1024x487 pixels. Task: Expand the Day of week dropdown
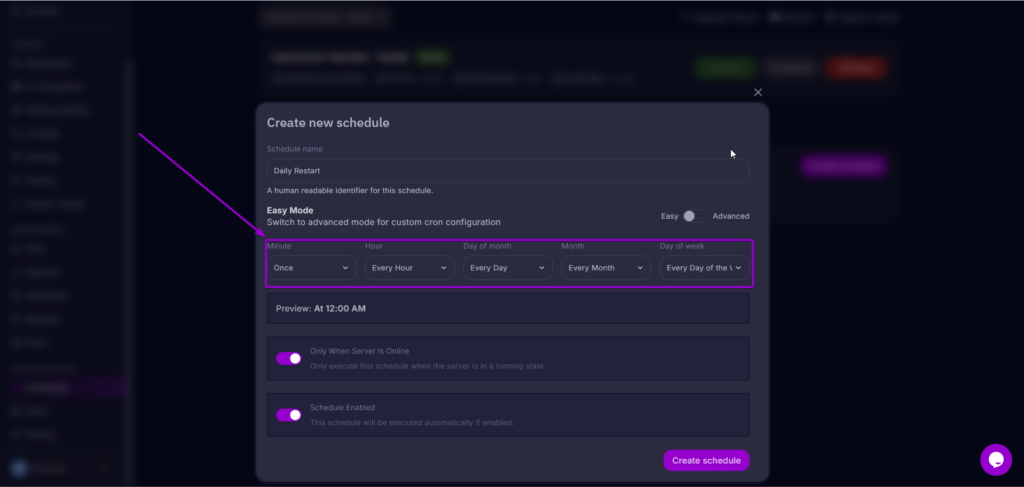pos(705,268)
